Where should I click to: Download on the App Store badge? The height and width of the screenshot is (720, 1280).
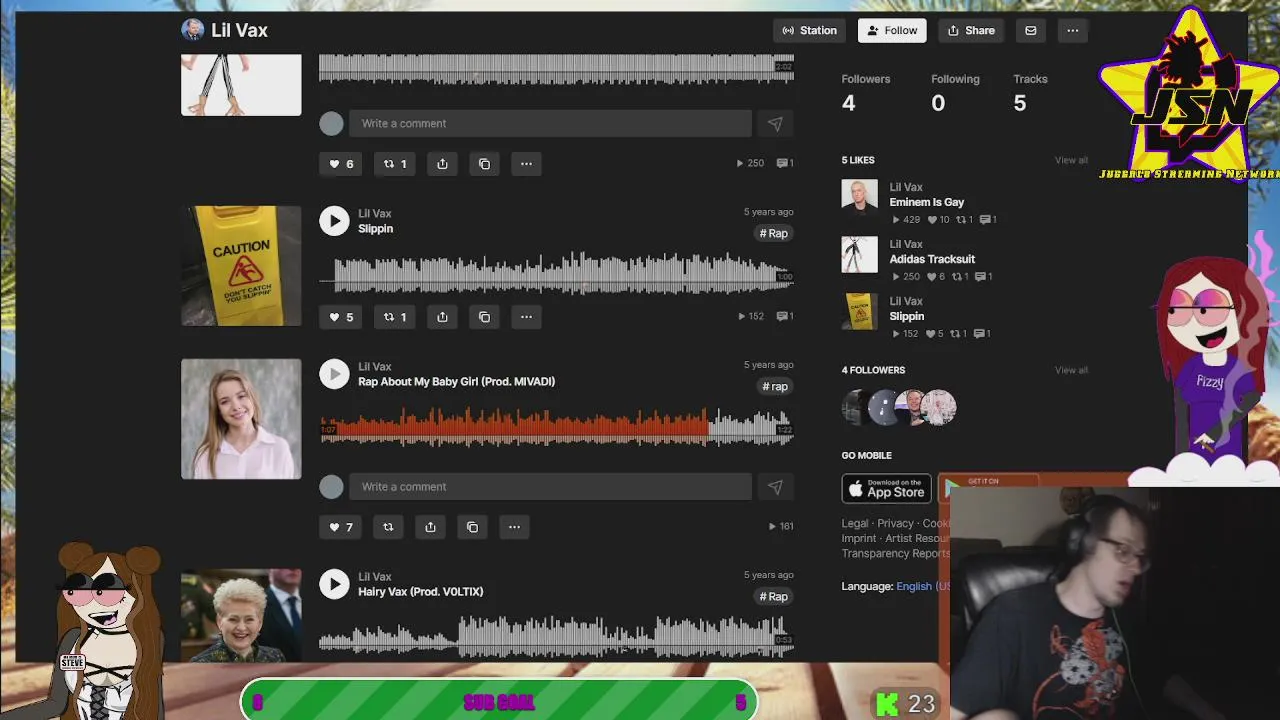tap(886, 488)
